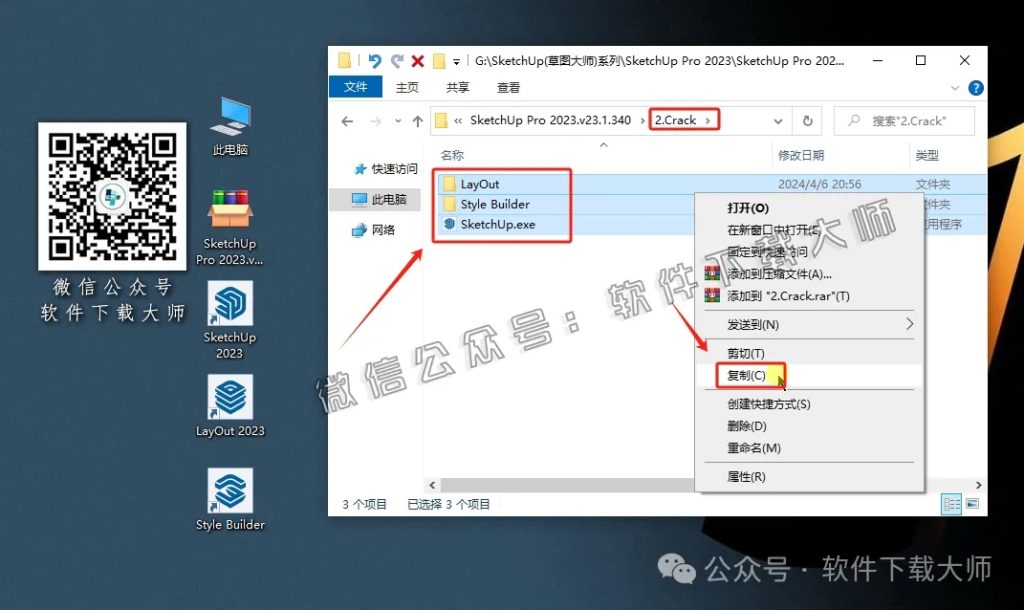1024x610 pixels.
Task: Open Style Builder from the desktop
Action: [x=230, y=490]
